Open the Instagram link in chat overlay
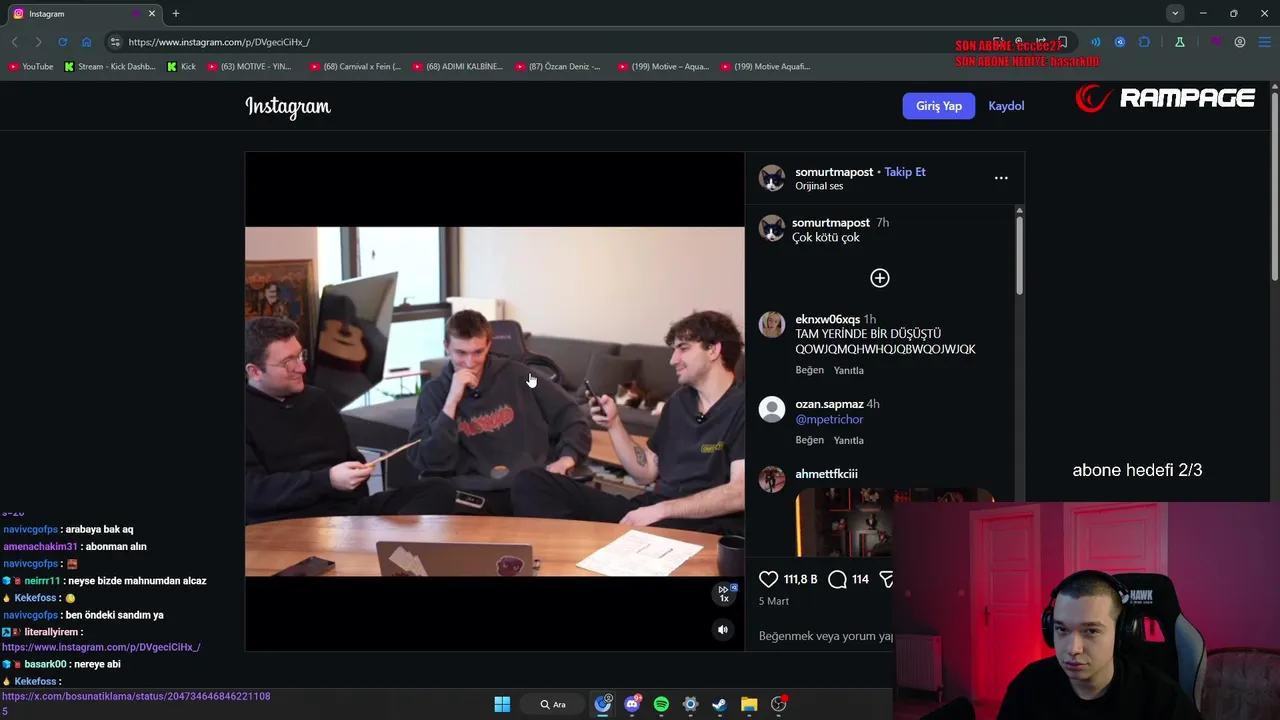 101,647
